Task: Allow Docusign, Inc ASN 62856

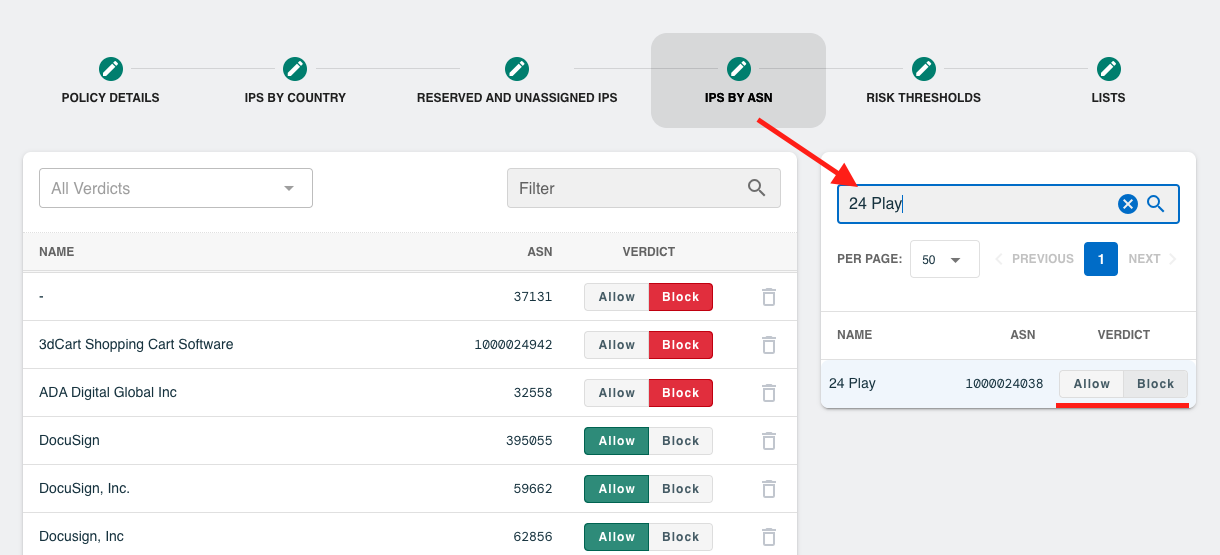Action: click(x=617, y=537)
